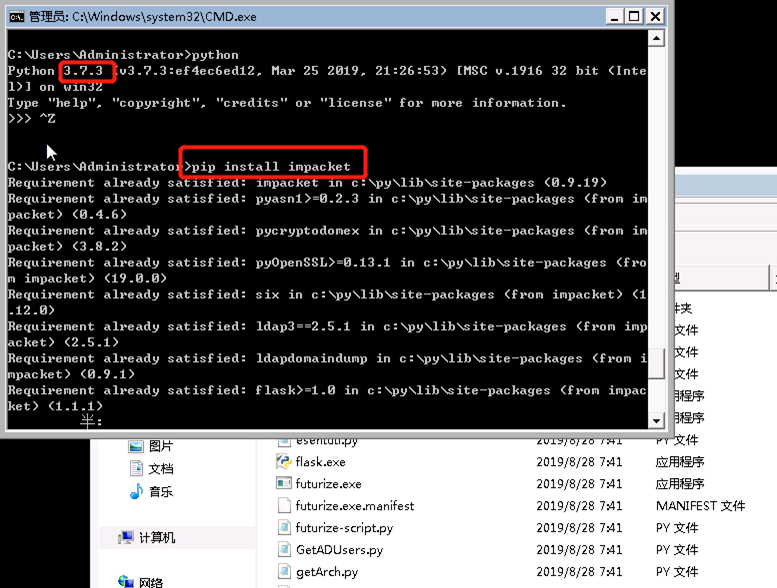Maximize the CMD.exe window
Screen dimensions: 777x588
pyautogui.click(x=634, y=17)
